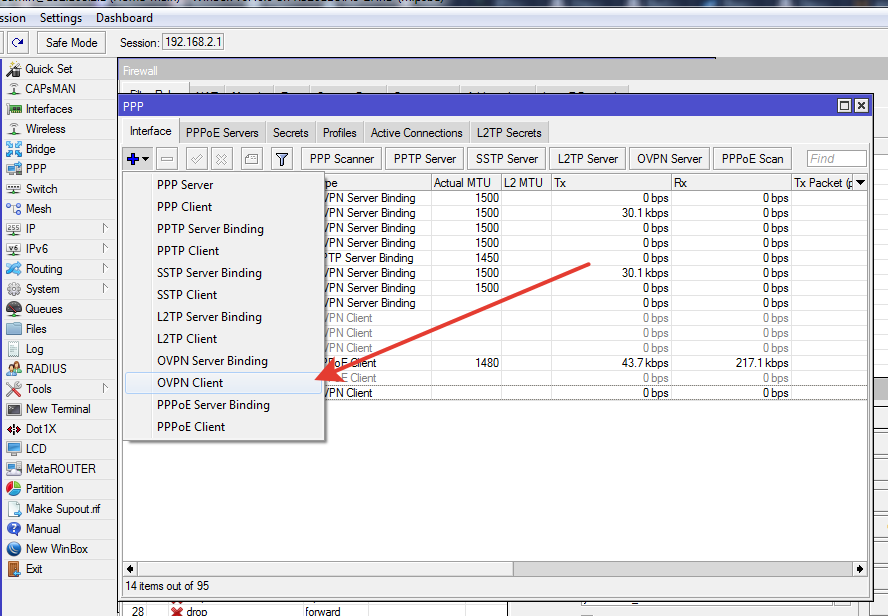Click Exit in the sidebar
This screenshot has height=616, width=888.
point(34,569)
